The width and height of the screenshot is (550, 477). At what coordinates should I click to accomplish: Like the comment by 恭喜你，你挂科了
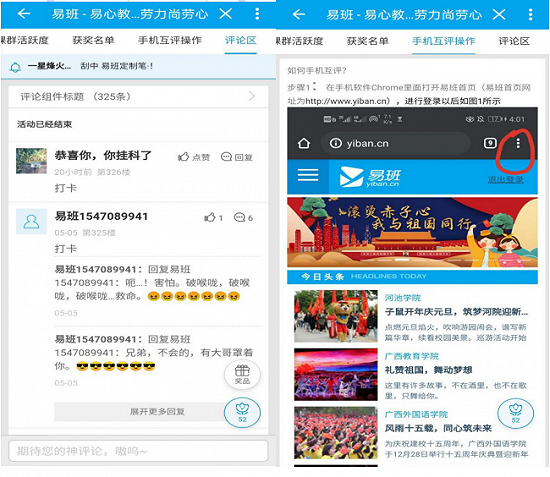pyautogui.click(x=194, y=157)
